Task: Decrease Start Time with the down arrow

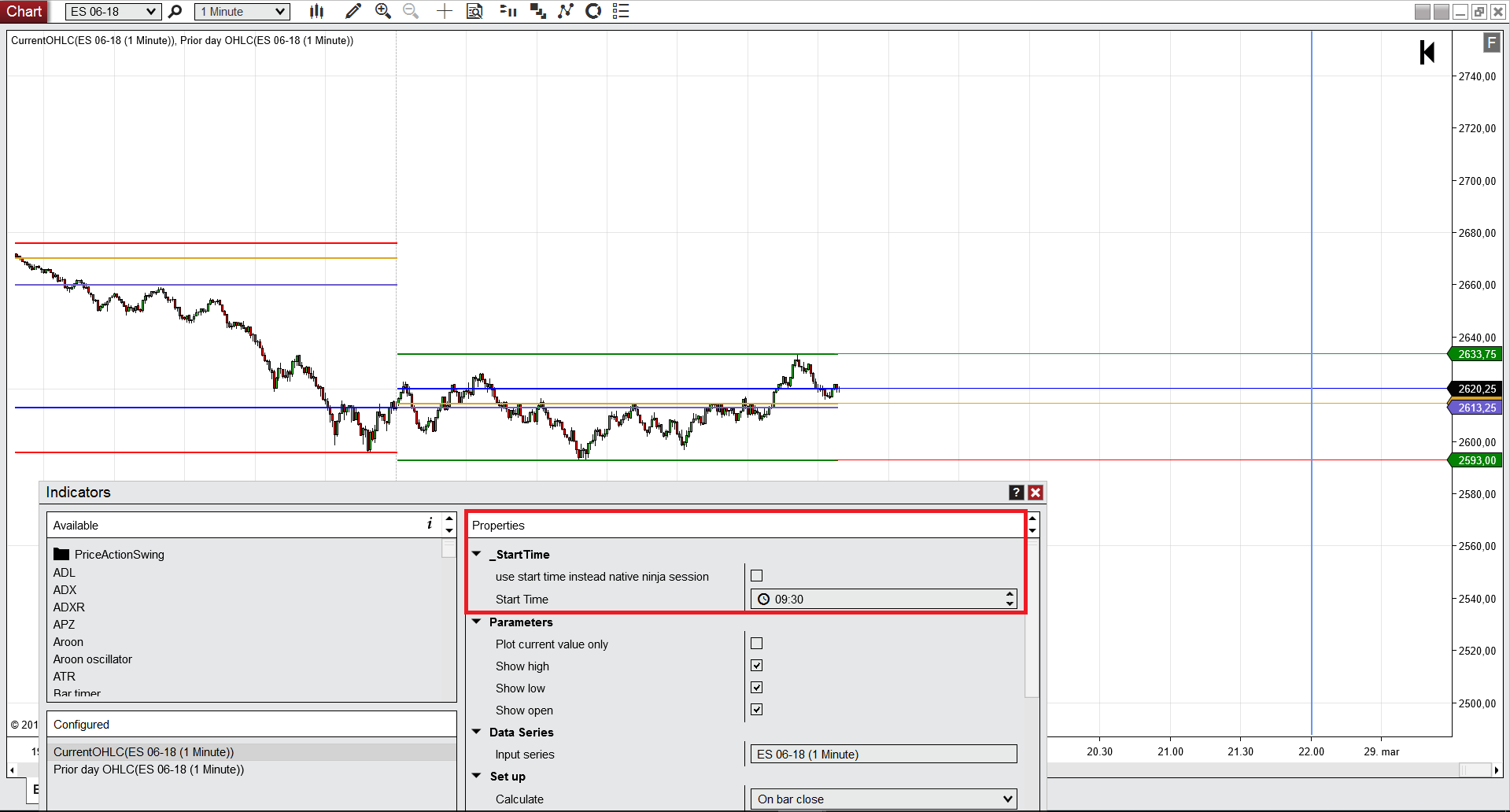Action: click(x=1010, y=603)
